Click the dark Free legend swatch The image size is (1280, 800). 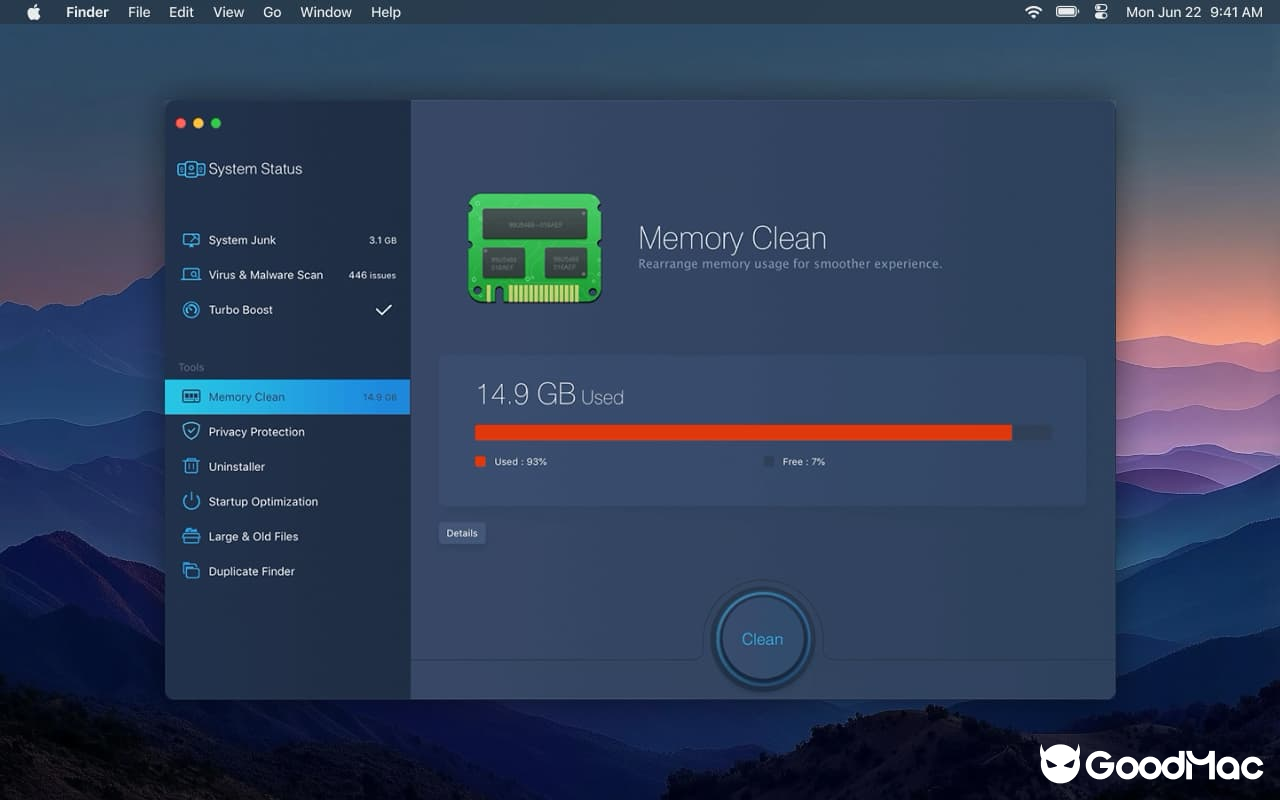point(769,461)
